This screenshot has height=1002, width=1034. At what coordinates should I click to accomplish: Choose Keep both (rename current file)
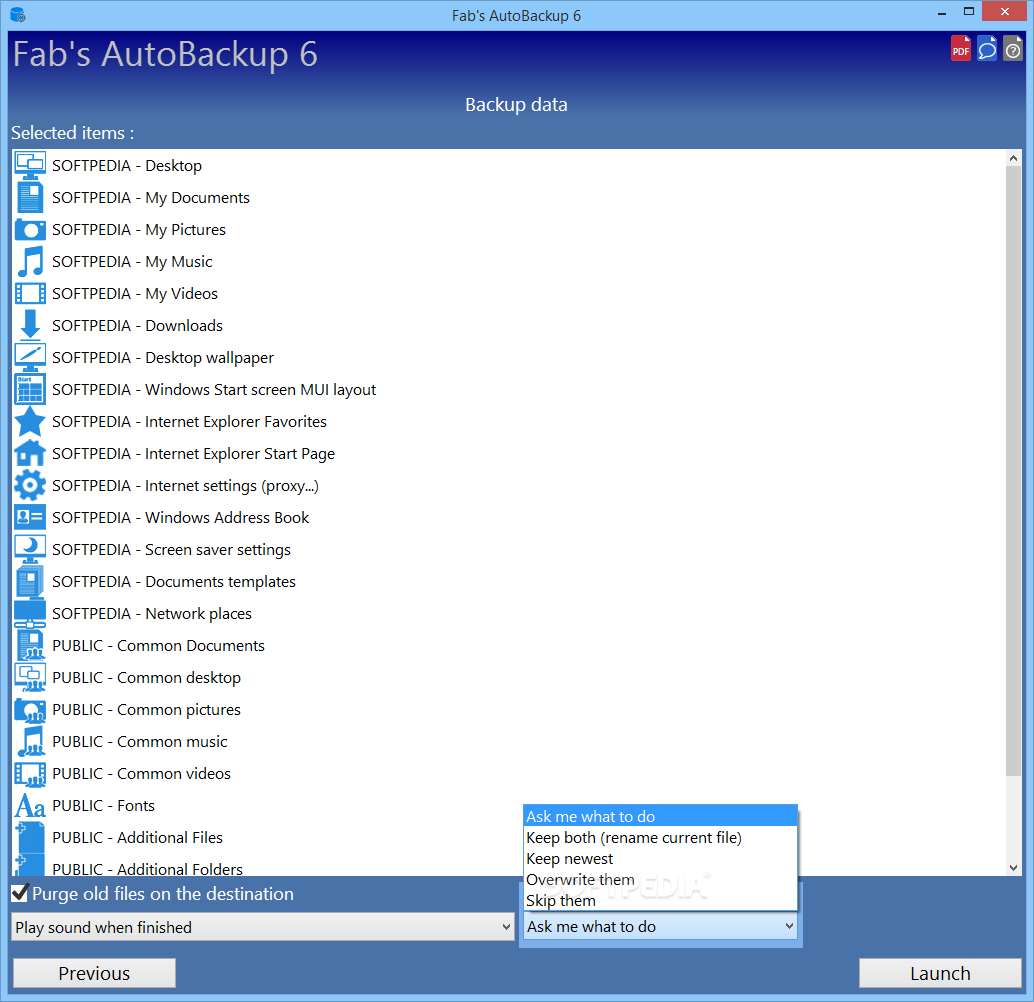coord(660,837)
